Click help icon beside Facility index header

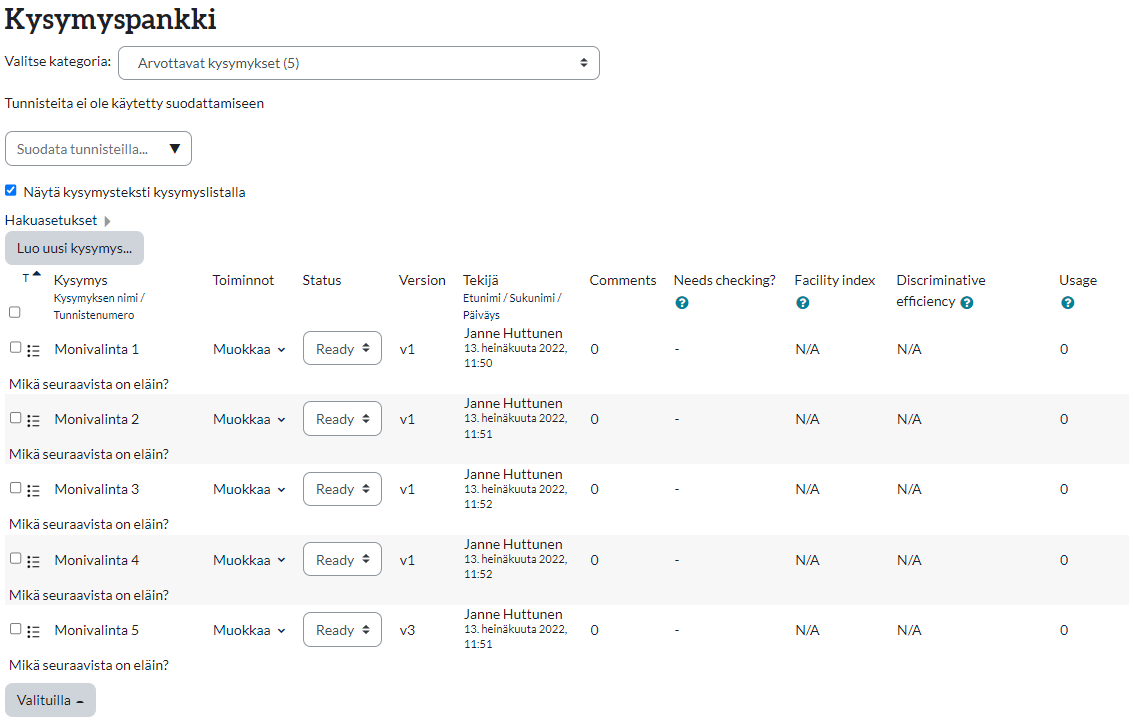pyautogui.click(x=802, y=303)
